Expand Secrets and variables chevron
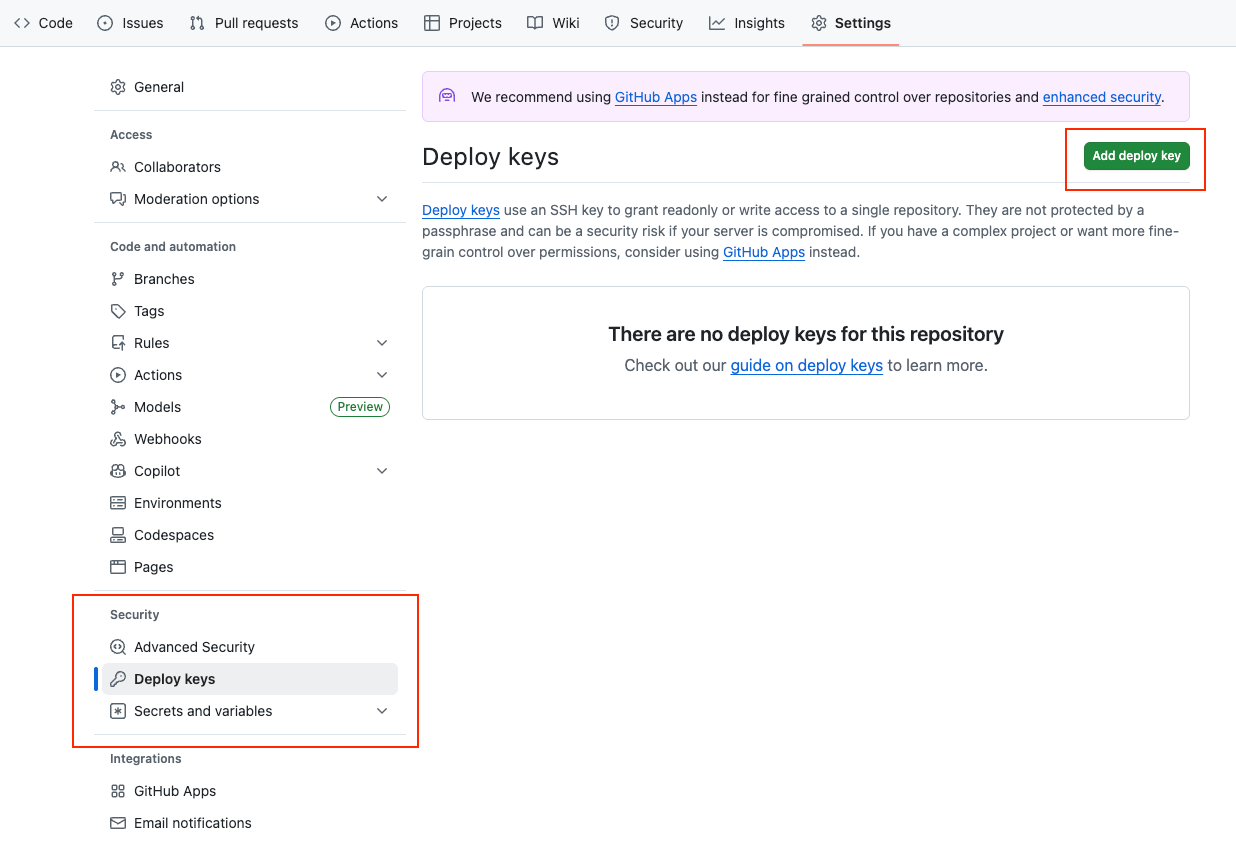Viewport: 1236px width, 854px height. point(382,711)
